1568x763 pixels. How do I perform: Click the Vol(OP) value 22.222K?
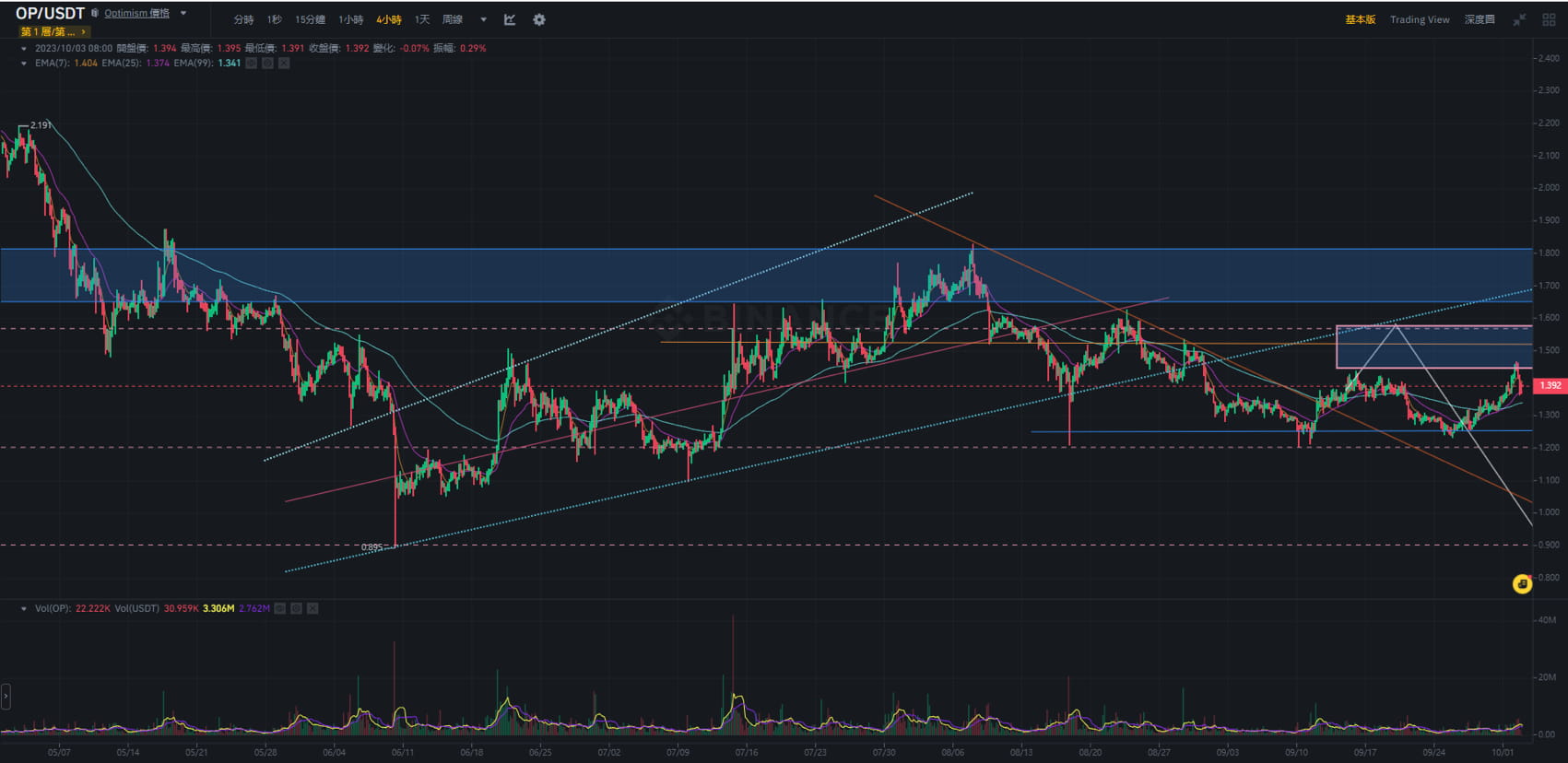(x=93, y=608)
